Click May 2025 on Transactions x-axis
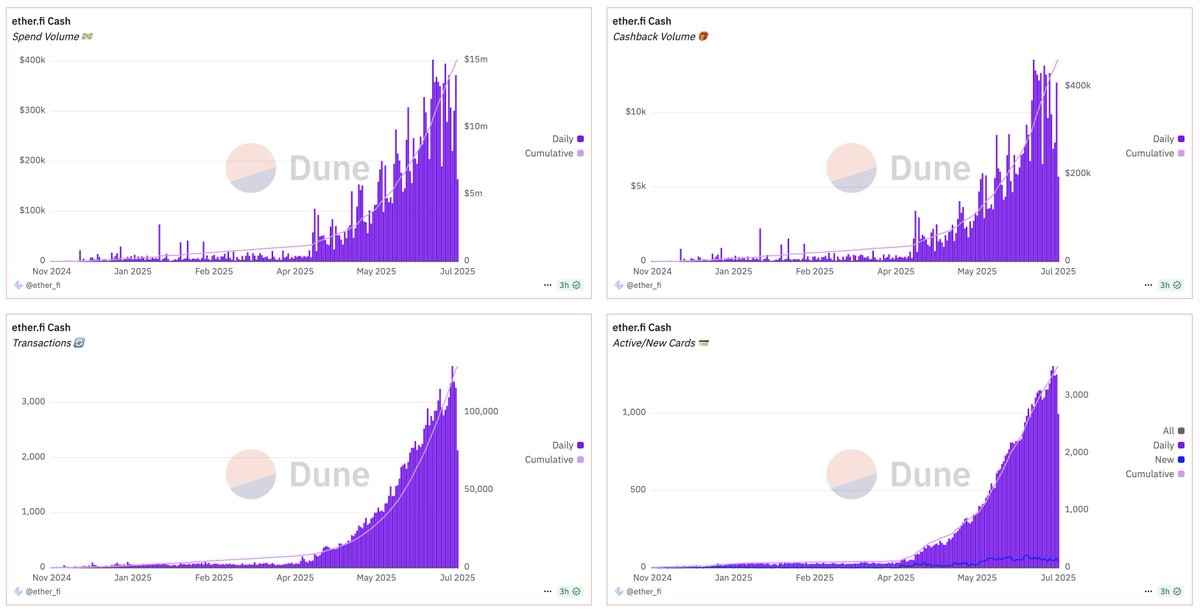 pos(376,578)
